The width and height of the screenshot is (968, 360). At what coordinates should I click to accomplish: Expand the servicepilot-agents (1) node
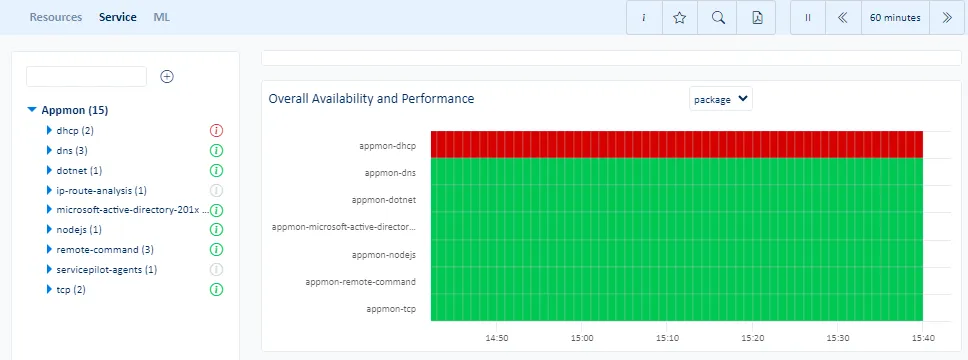(49, 269)
